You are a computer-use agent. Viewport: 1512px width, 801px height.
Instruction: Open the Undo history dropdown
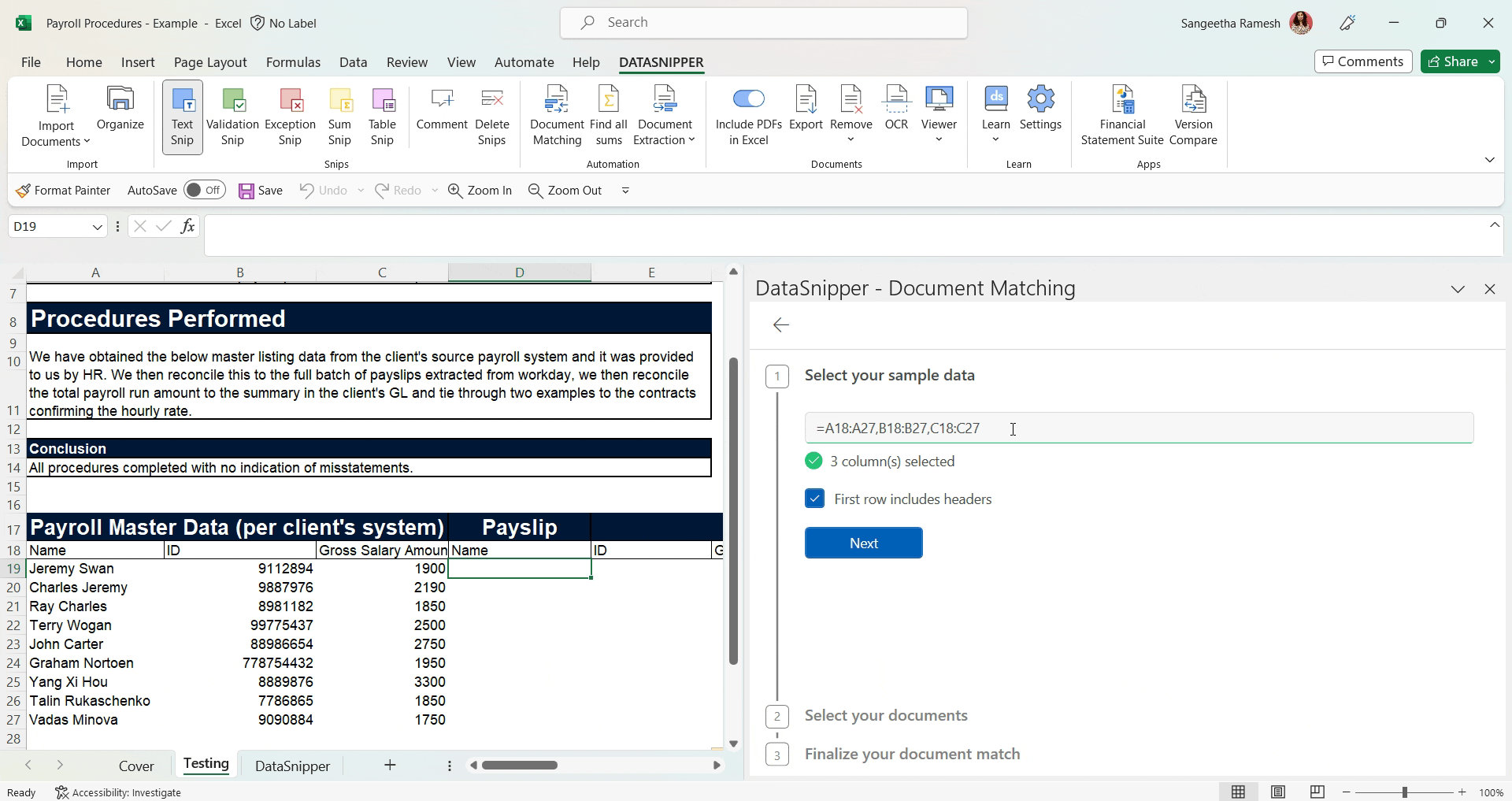(x=360, y=190)
